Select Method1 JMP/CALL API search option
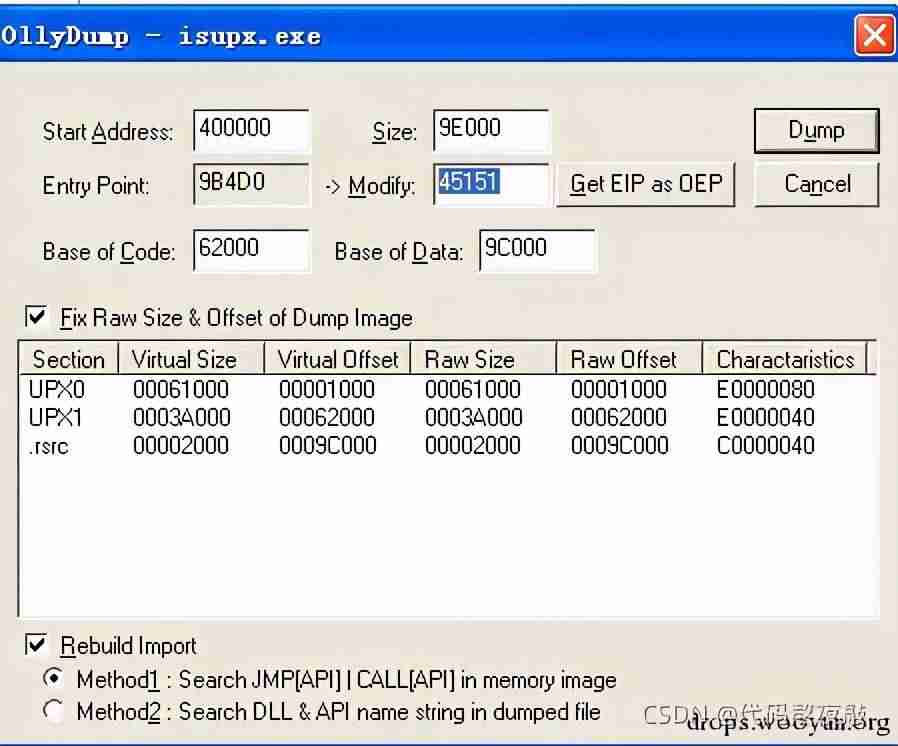The height and width of the screenshot is (746, 898). tap(54, 679)
